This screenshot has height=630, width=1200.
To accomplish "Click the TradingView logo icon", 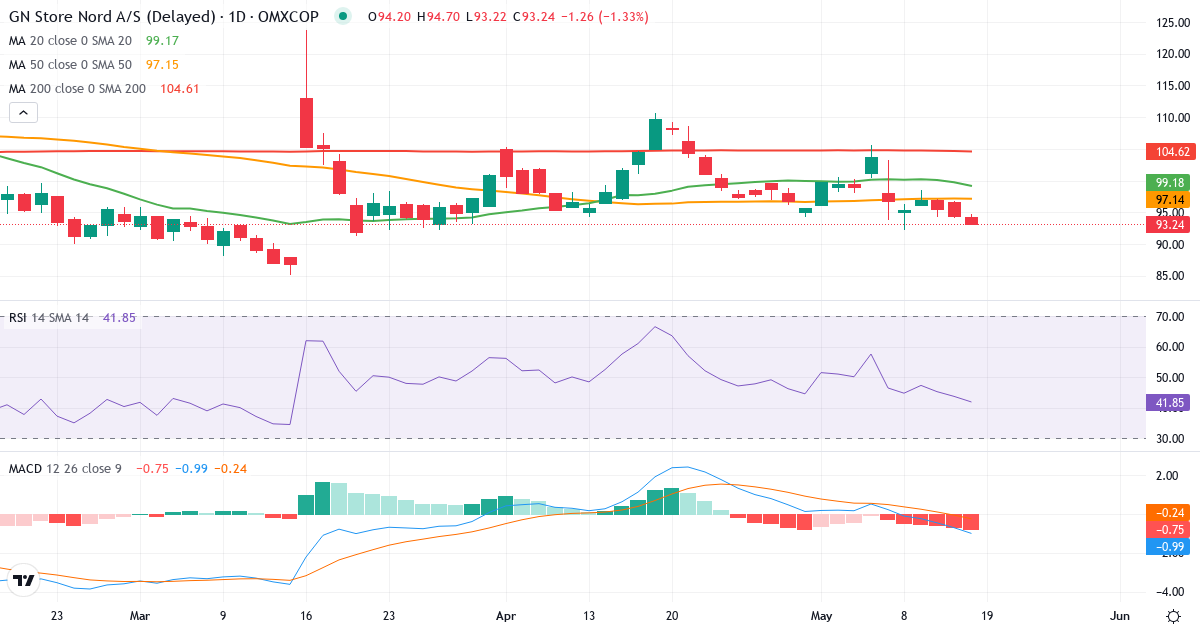I will coord(25,580).
